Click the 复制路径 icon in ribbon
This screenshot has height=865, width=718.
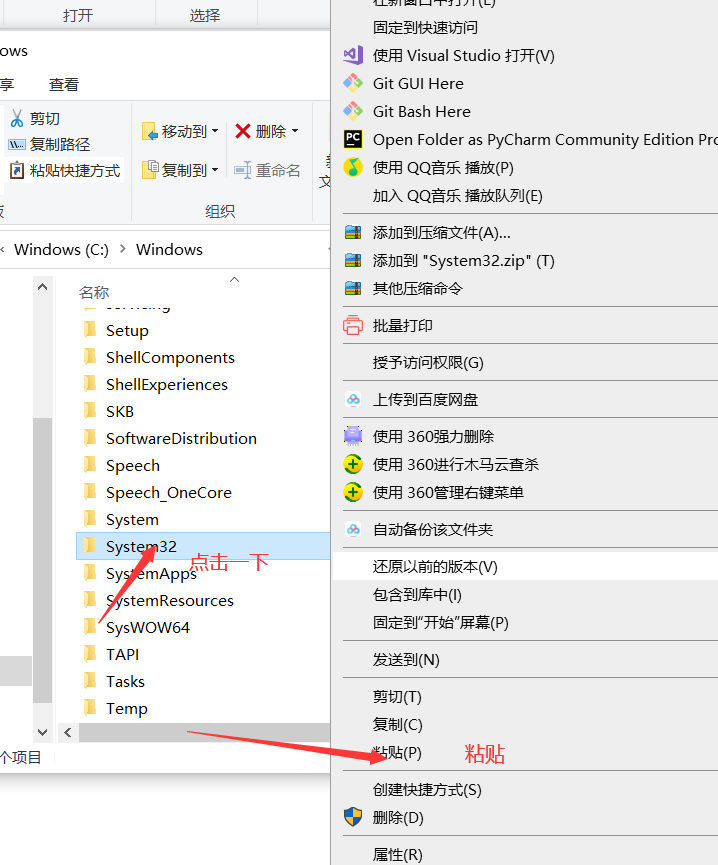17,145
